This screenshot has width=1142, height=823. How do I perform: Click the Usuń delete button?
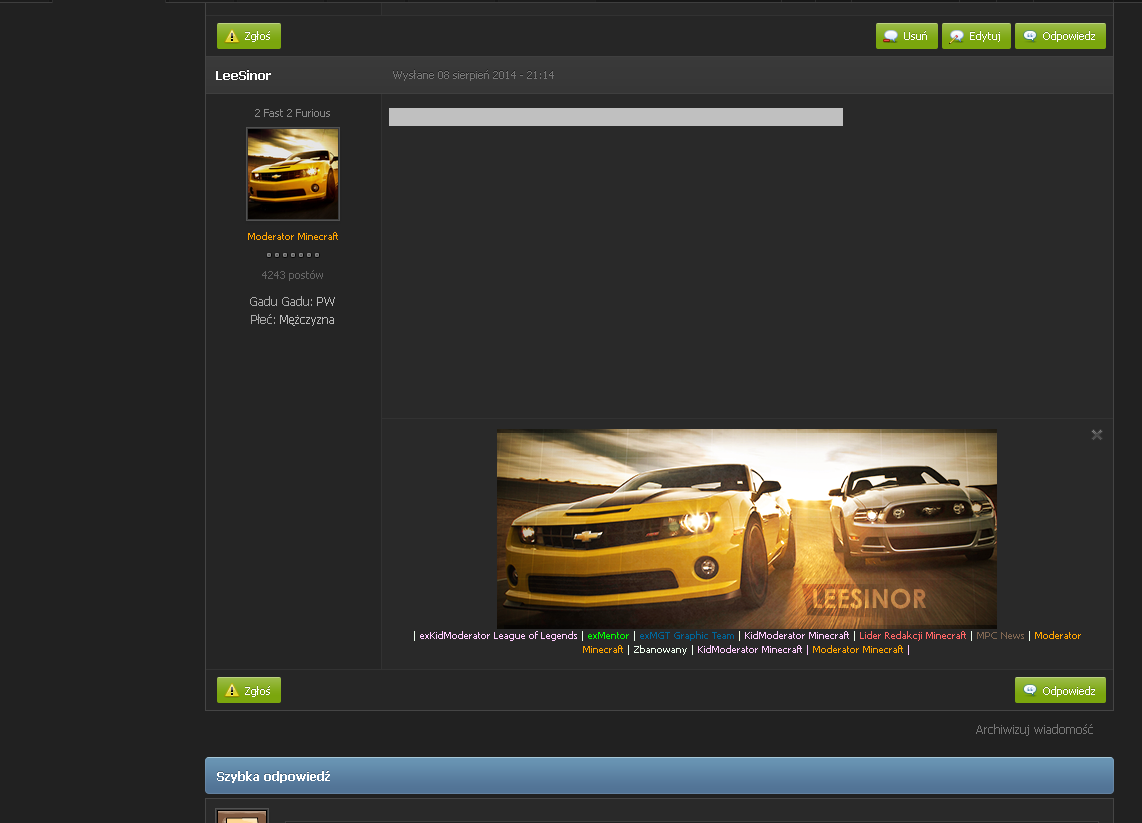tap(906, 36)
